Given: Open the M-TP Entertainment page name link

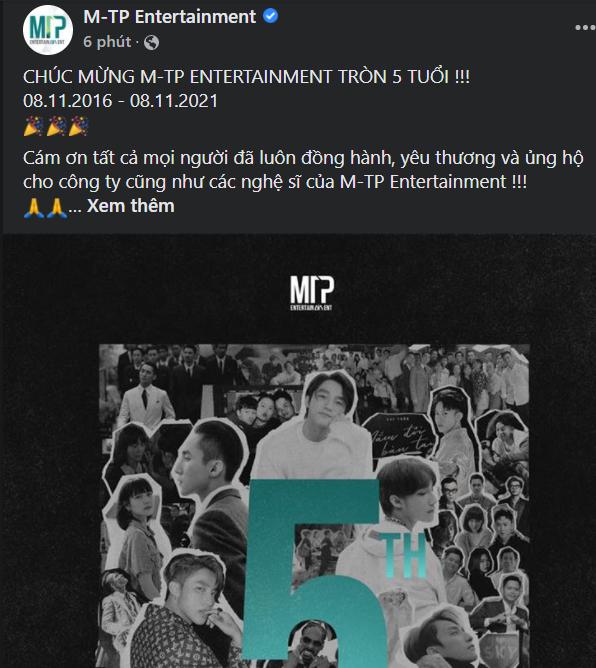Looking at the screenshot, I should pyautogui.click(x=169, y=17).
